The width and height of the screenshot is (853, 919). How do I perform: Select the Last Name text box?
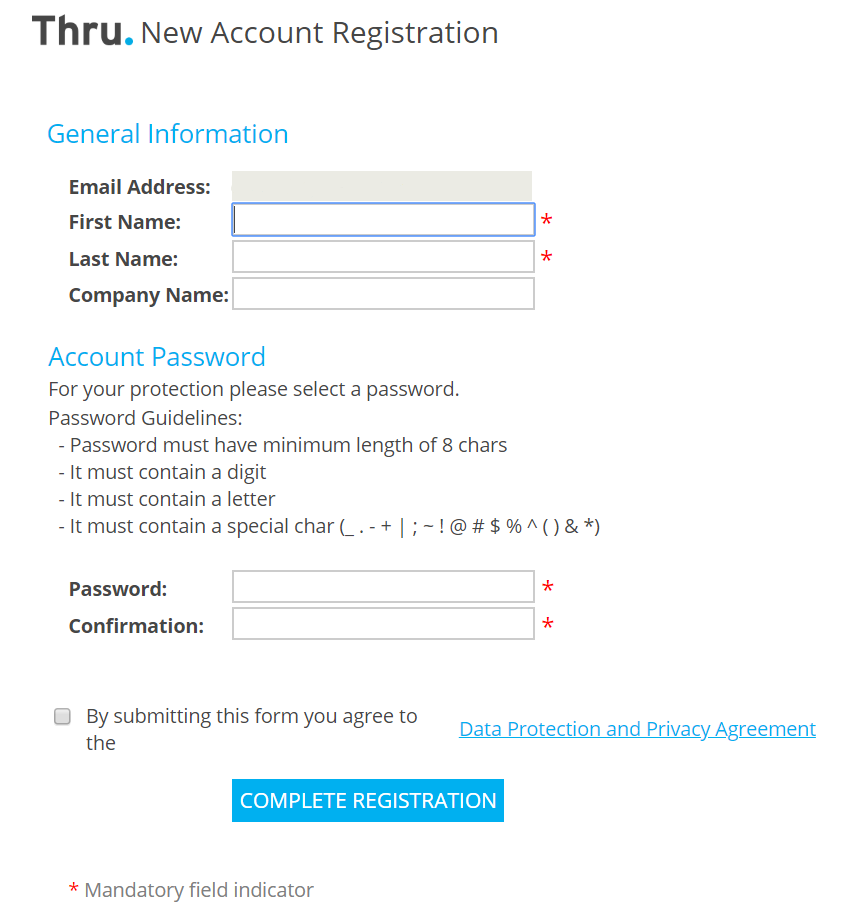coord(383,257)
